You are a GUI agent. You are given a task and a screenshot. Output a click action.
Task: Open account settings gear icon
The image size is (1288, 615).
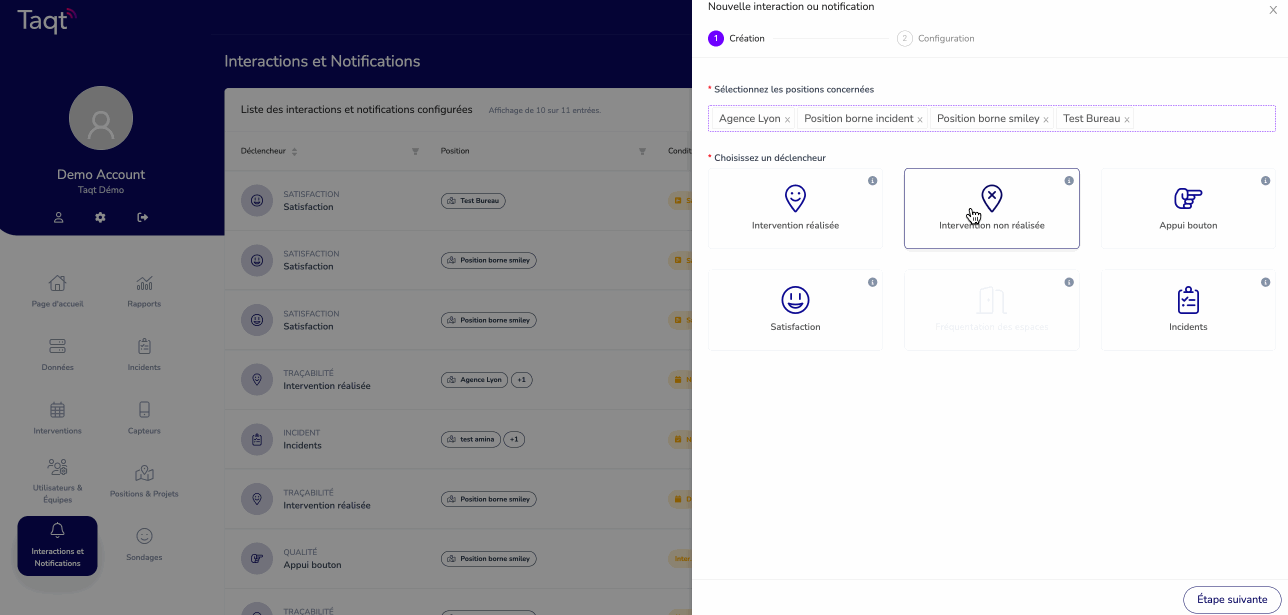[x=100, y=217]
